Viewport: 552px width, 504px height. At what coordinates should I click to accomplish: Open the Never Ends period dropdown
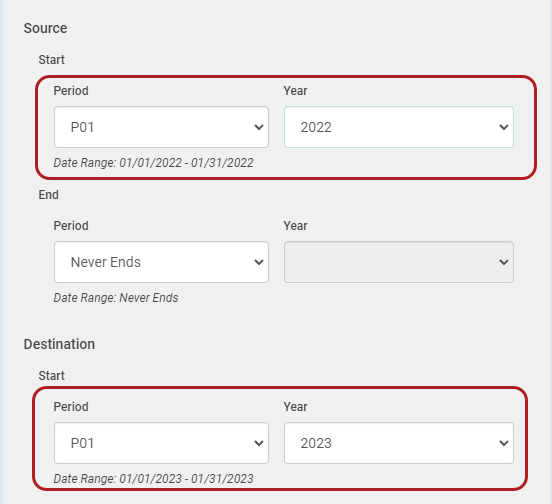pyautogui.click(x=161, y=262)
